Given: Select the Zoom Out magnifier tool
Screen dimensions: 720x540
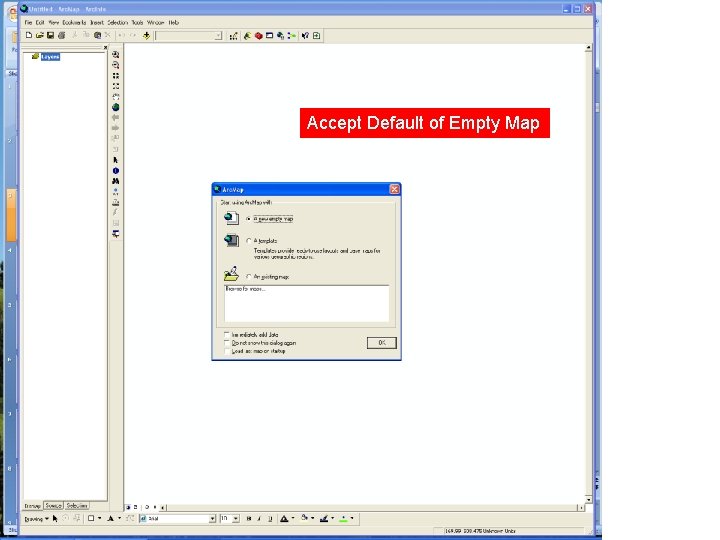Looking at the screenshot, I should [x=116, y=65].
